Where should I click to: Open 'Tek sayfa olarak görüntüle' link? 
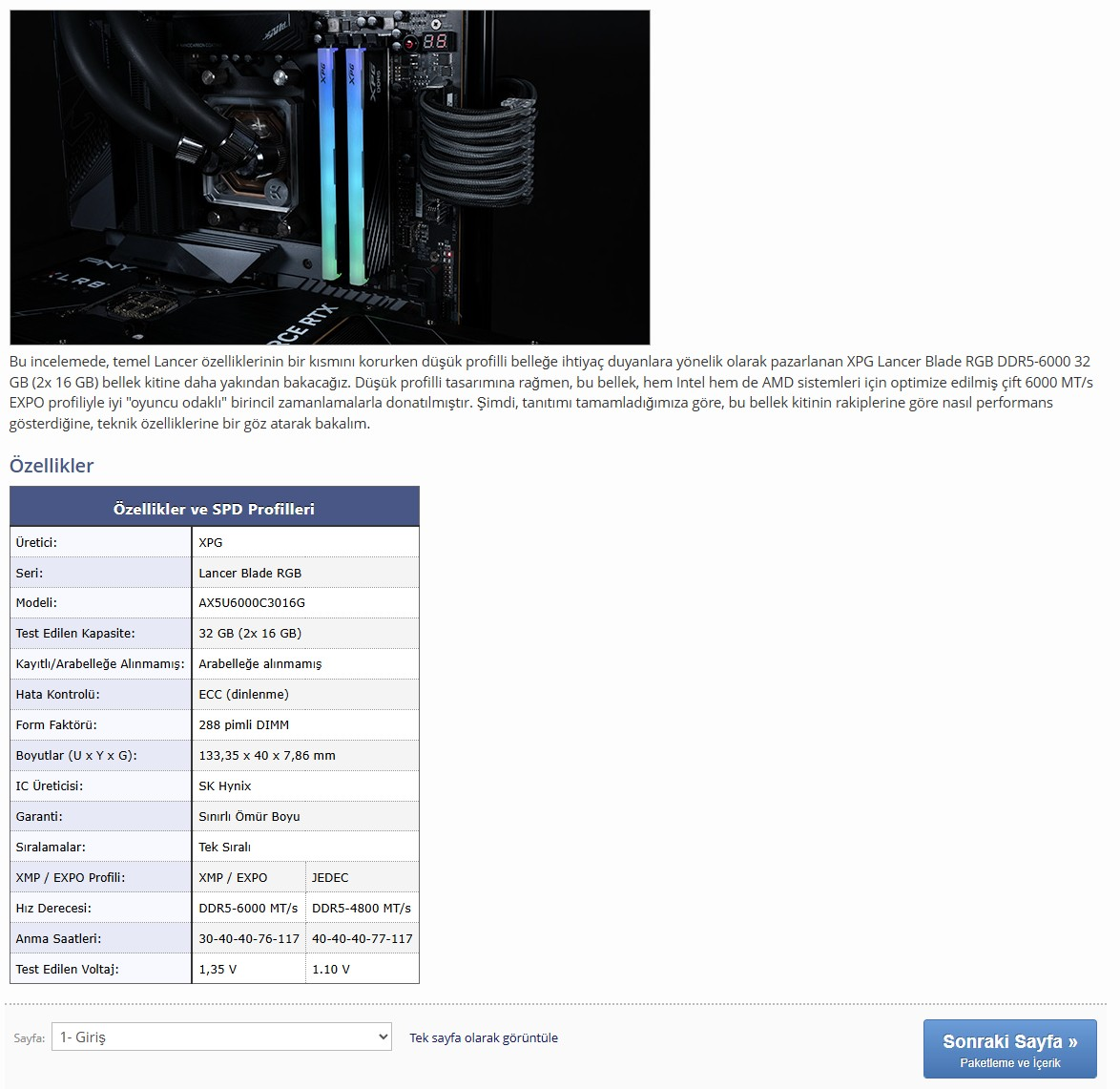pos(484,1037)
